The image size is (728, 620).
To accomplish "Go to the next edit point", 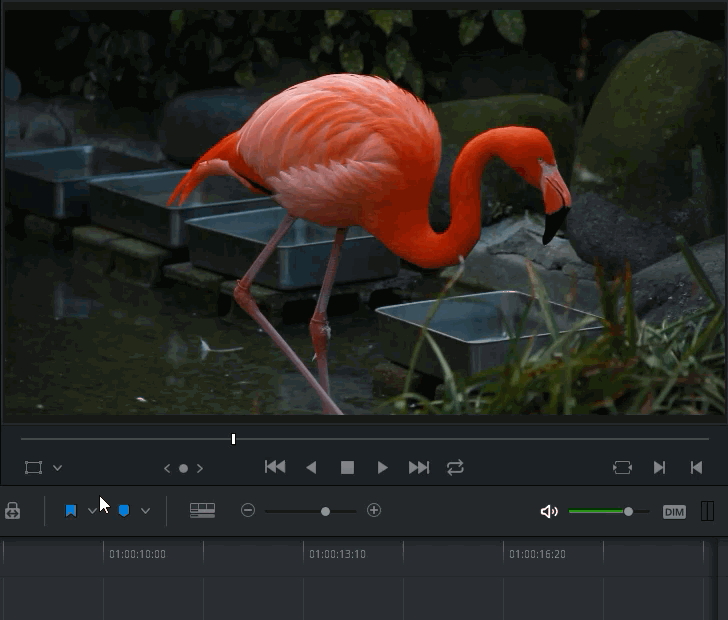I will [659, 467].
